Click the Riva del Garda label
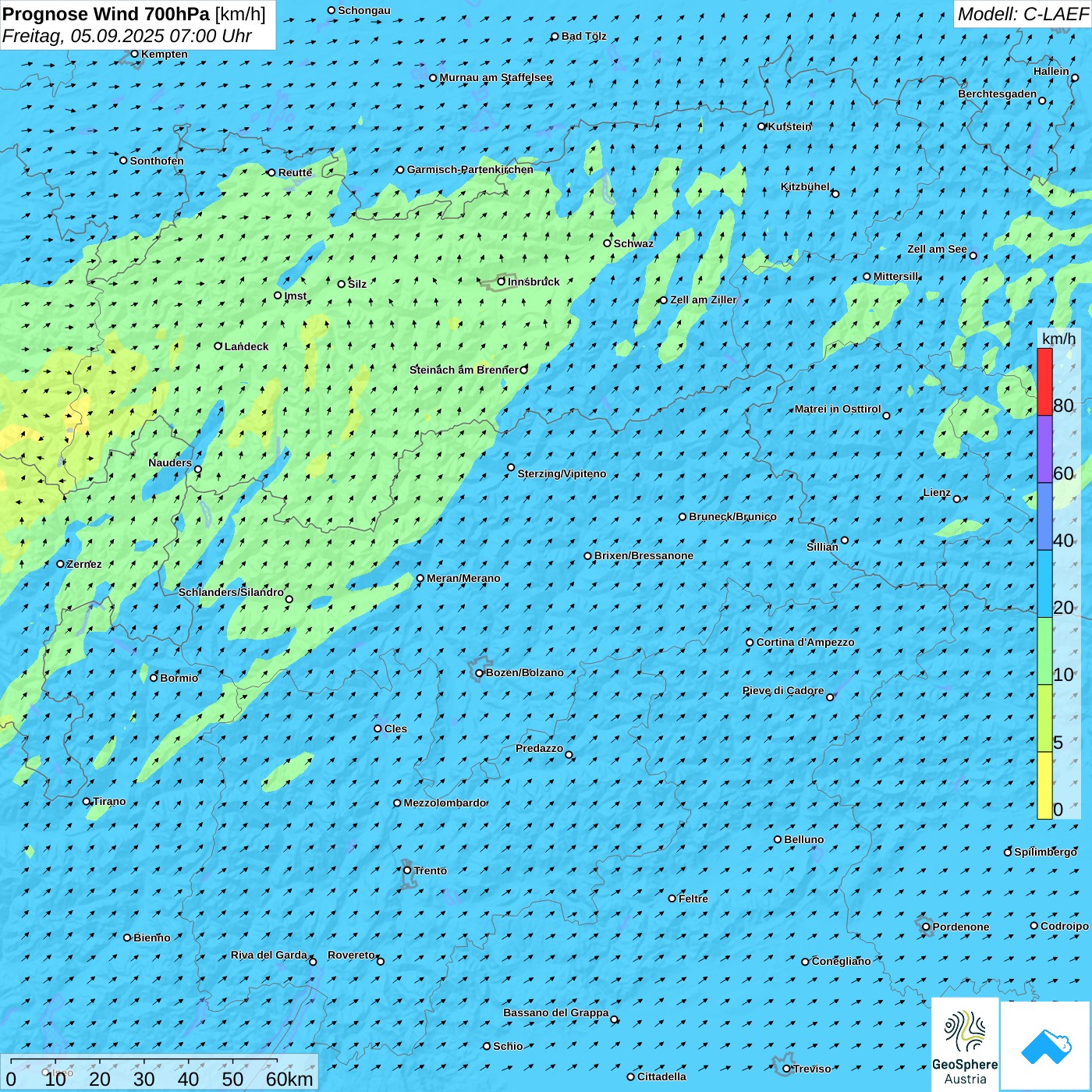 [x=269, y=955]
